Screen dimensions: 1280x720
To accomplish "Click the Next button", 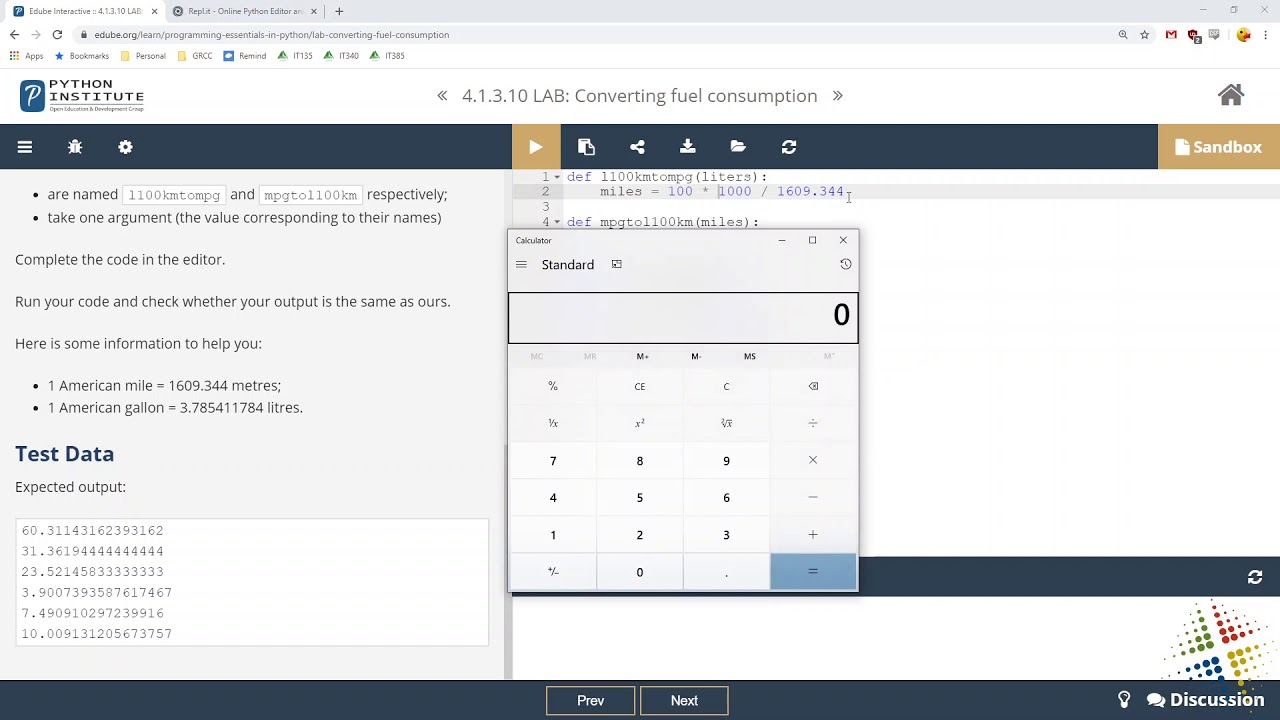I will pyautogui.click(x=684, y=700).
